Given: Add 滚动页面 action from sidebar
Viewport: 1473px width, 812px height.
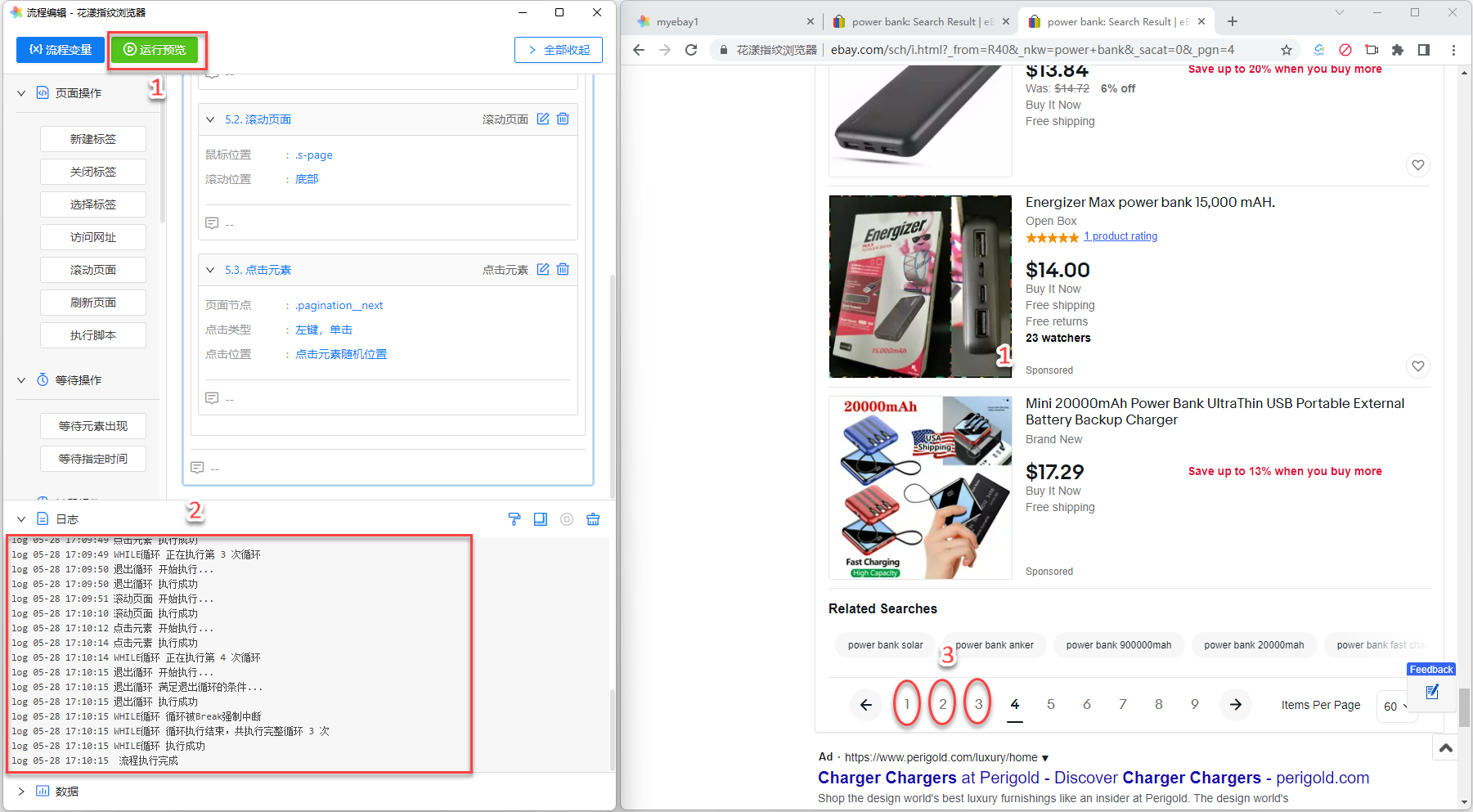Looking at the screenshot, I should click(93, 270).
